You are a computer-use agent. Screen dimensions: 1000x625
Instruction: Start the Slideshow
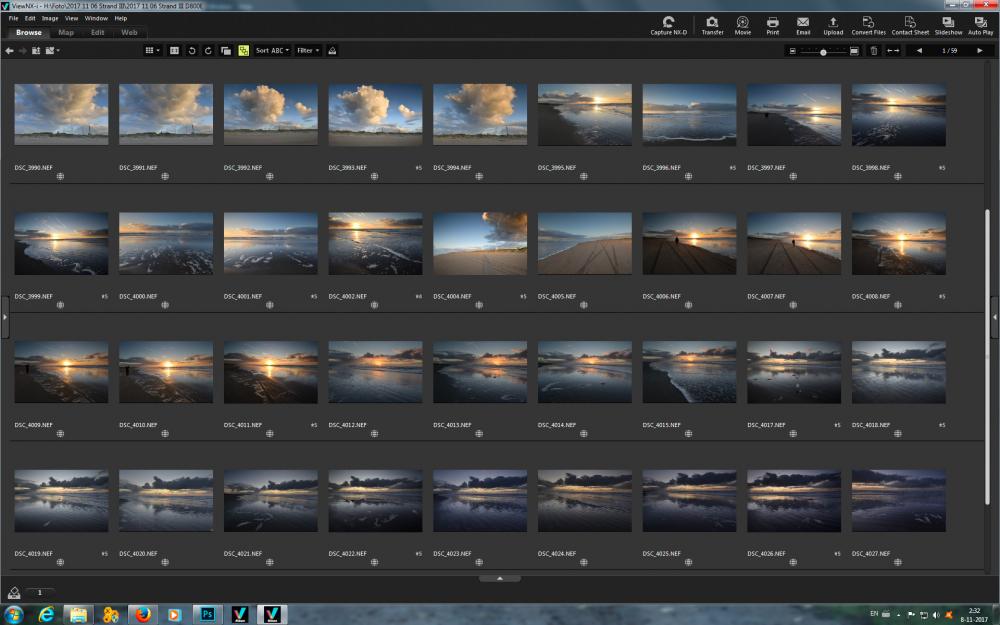tap(948, 26)
